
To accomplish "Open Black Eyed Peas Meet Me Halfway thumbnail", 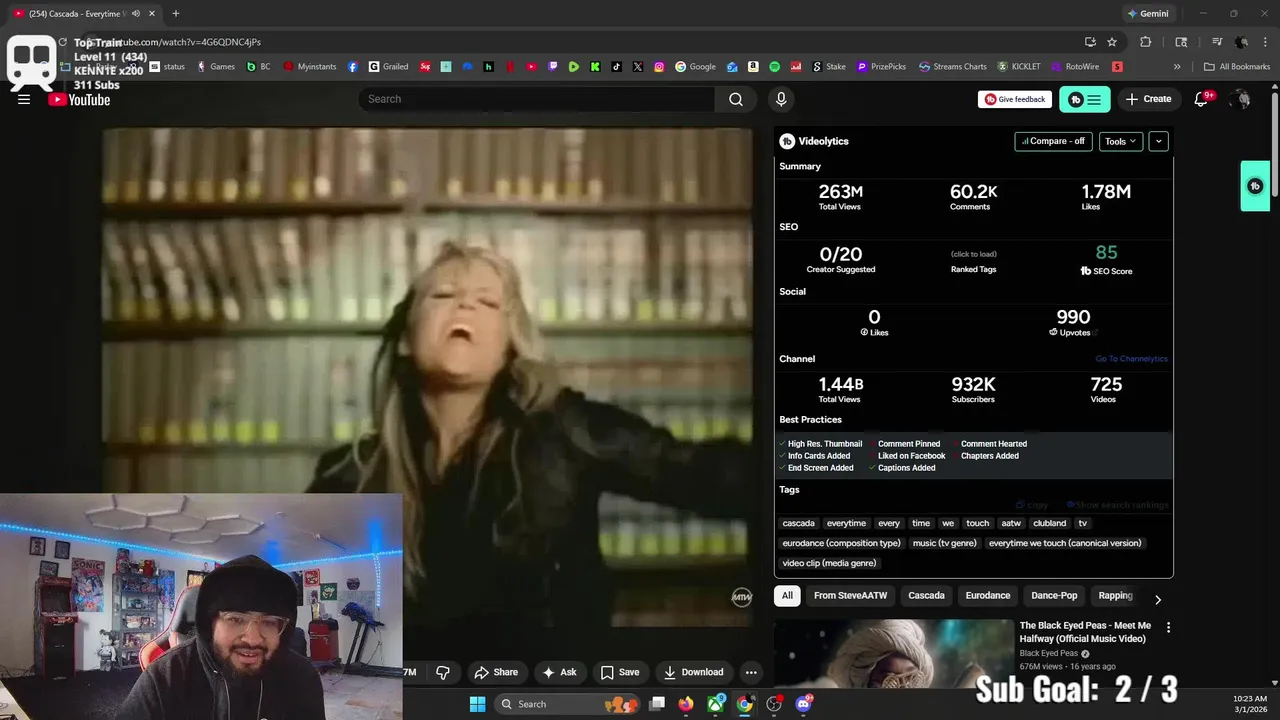I will 893,653.
